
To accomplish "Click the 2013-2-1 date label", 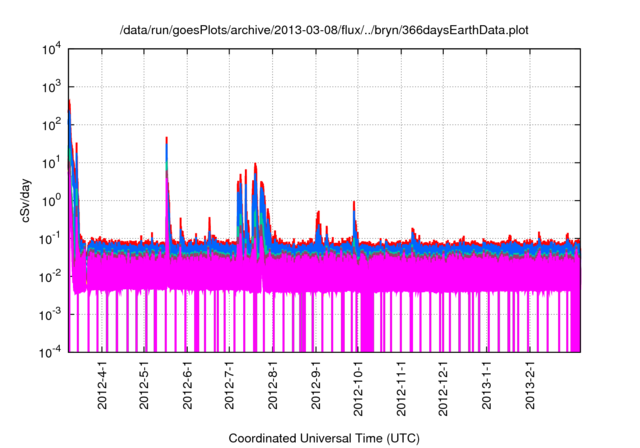I will click(x=530, y=384).
